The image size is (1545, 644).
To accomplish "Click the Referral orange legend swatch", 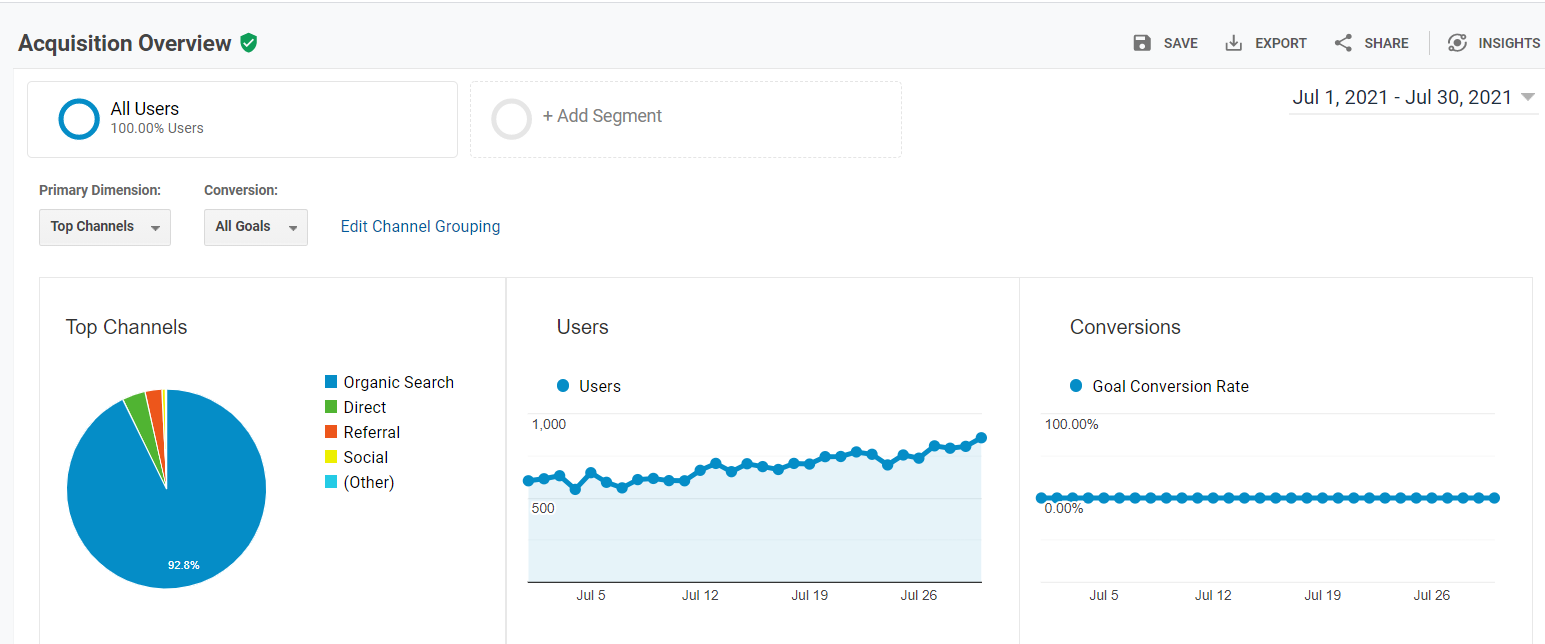I will coord(331,432).
